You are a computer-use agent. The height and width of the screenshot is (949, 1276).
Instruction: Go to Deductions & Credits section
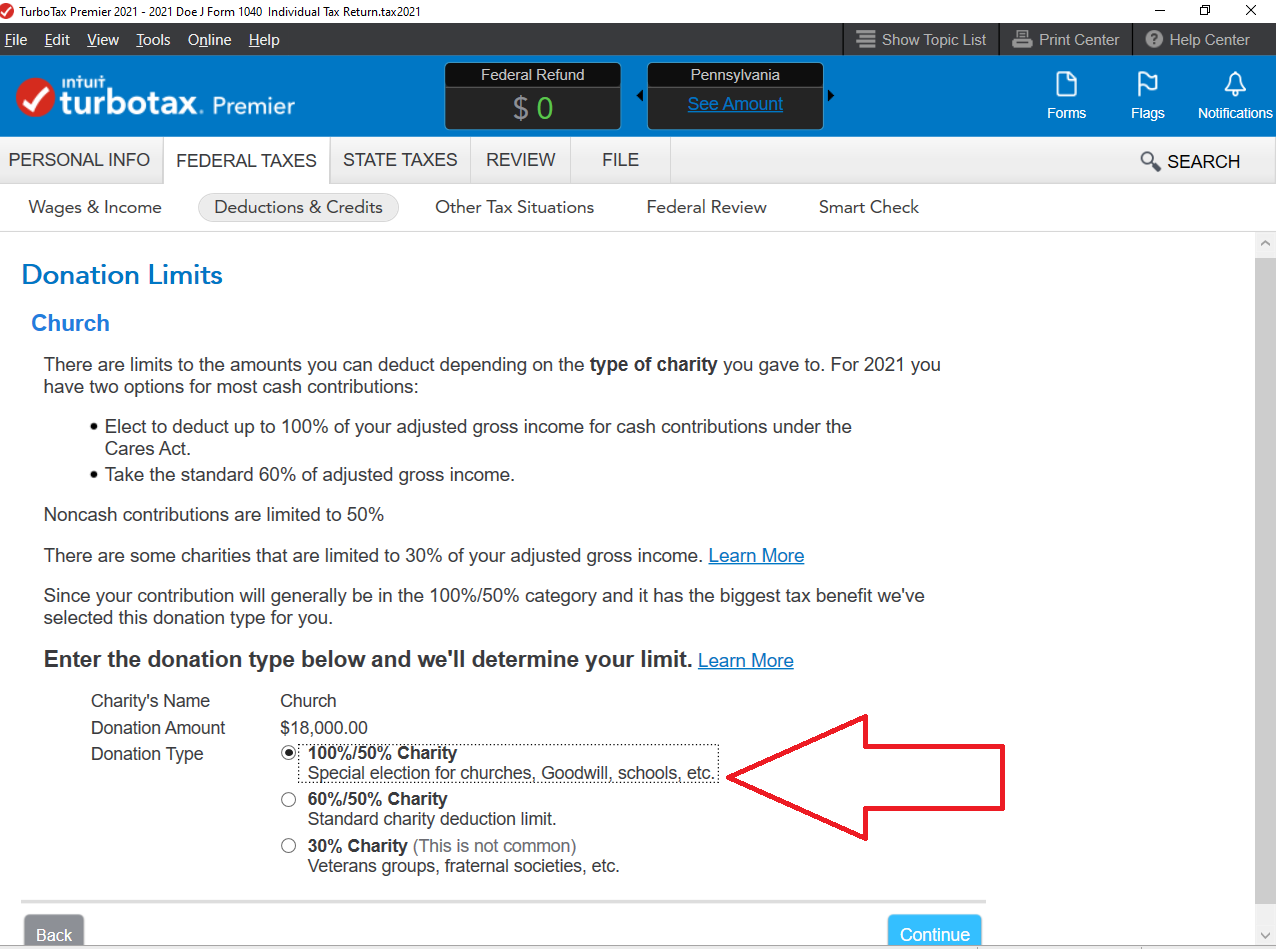(x=298, y=207)
